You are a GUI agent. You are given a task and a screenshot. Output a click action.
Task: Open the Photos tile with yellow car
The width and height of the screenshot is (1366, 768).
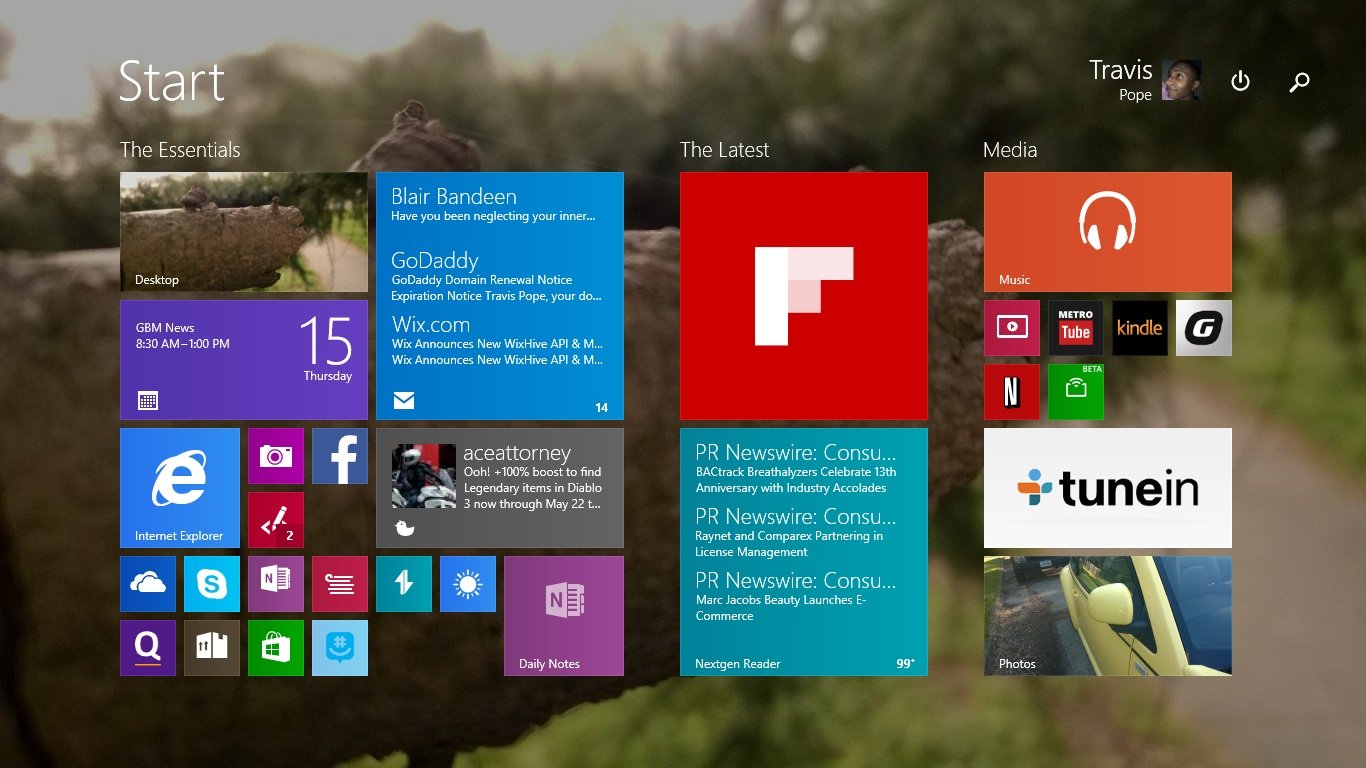[x=1108, y=616]
